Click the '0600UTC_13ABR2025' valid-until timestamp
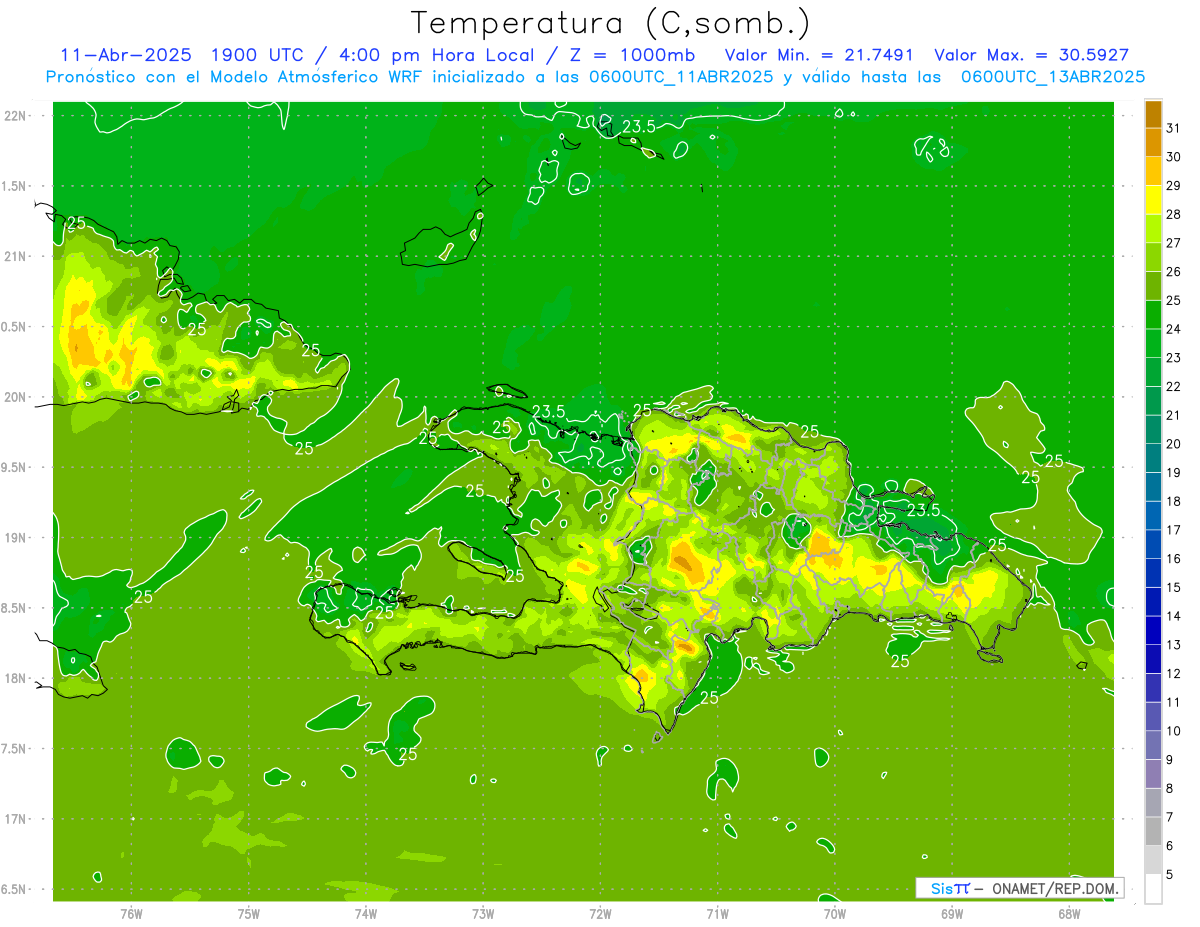Viewport: 1200px width, 927px height. coord(1053,77)
